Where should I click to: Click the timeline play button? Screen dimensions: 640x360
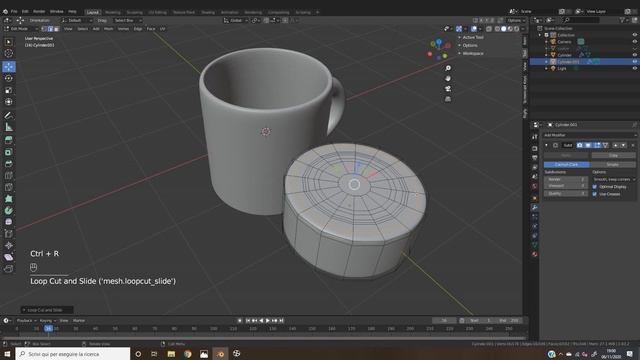click(x=268, y=321)
